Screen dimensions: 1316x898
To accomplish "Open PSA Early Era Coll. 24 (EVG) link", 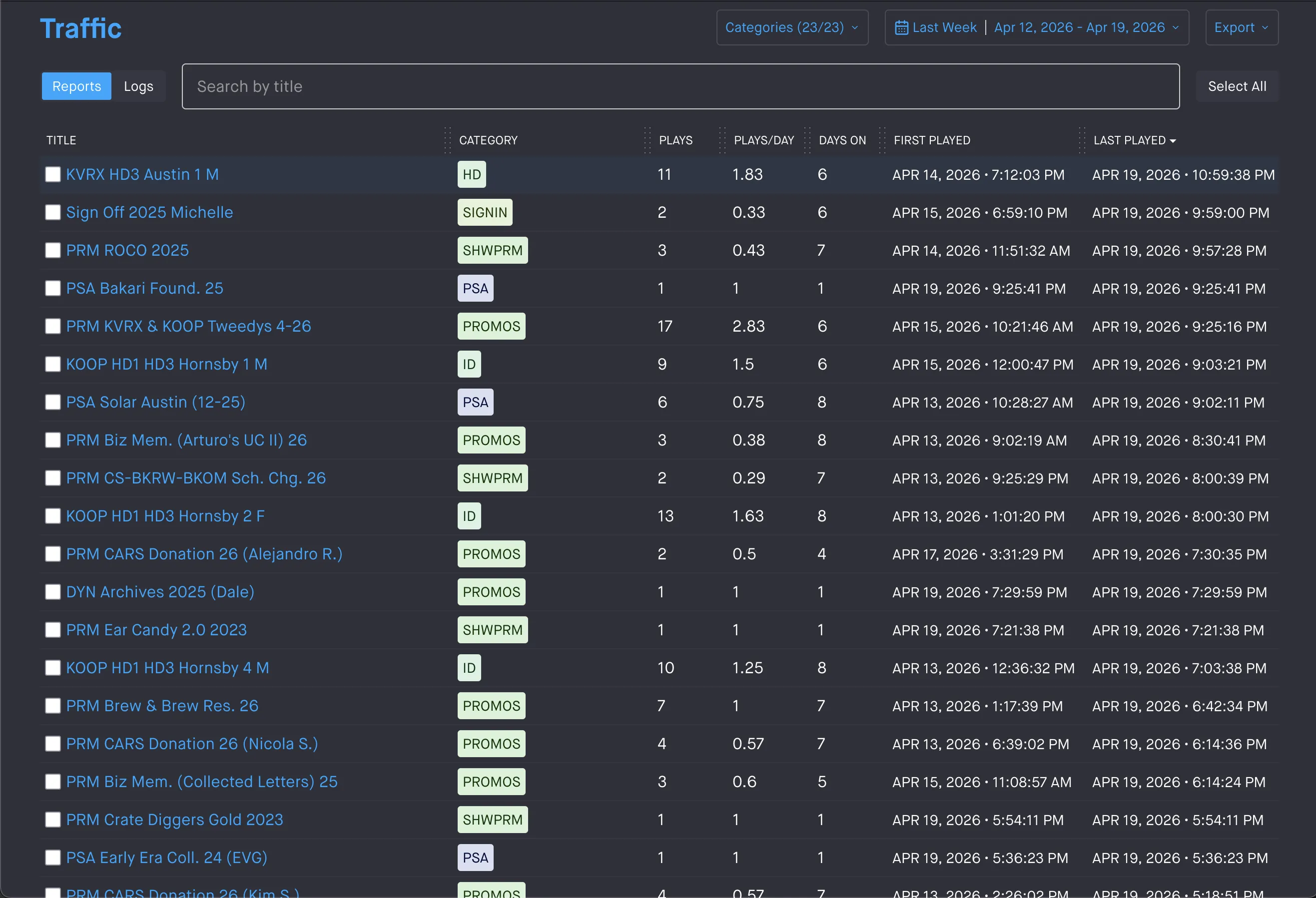I will 166,857.
